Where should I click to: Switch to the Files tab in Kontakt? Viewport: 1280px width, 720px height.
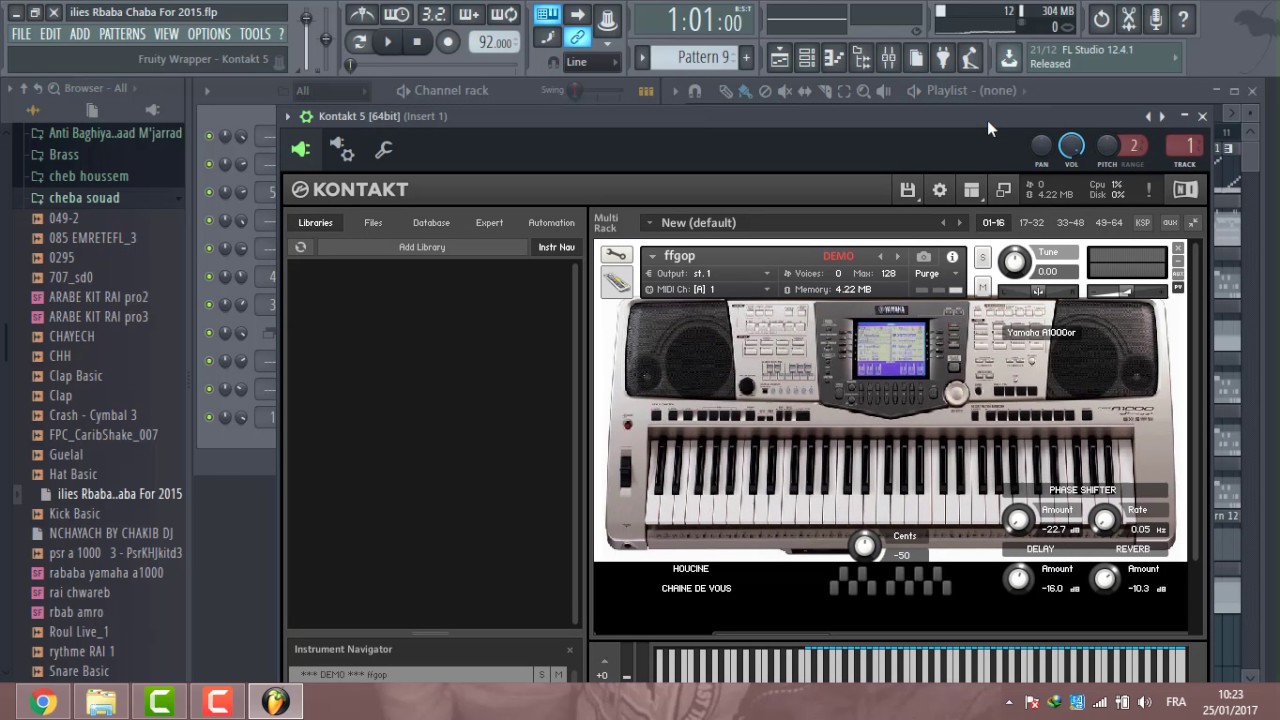point(373,223)
